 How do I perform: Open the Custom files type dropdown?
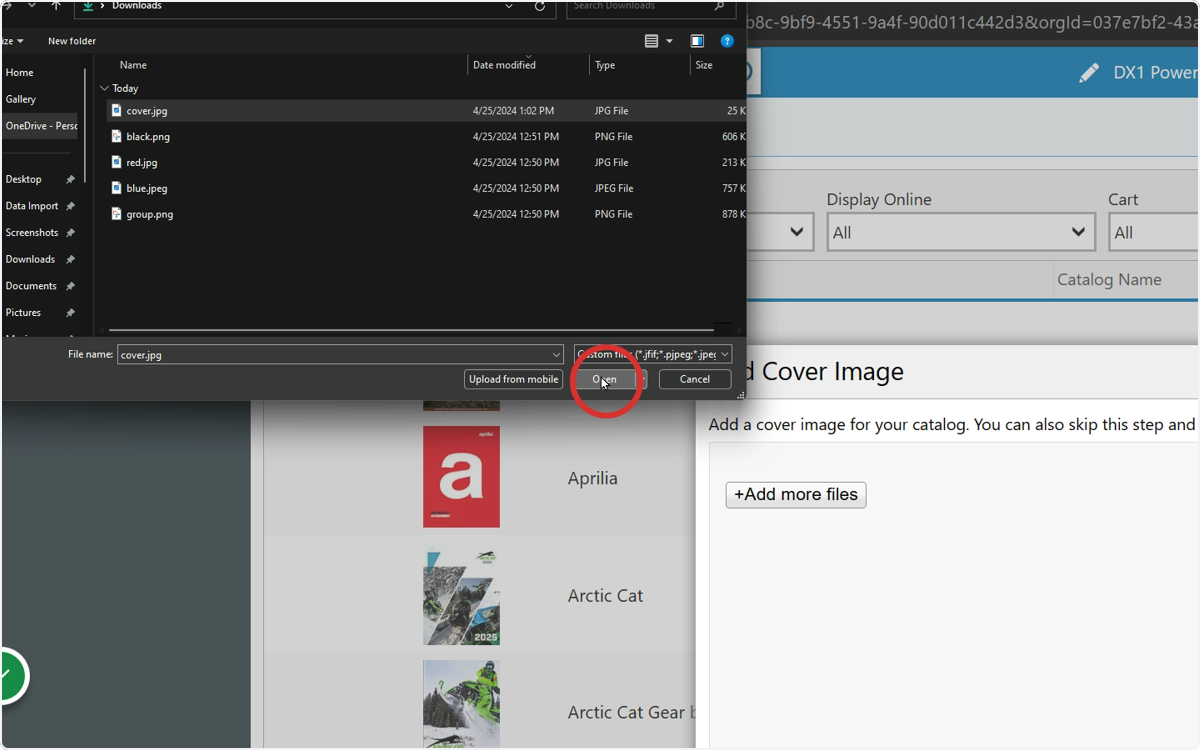653,354
